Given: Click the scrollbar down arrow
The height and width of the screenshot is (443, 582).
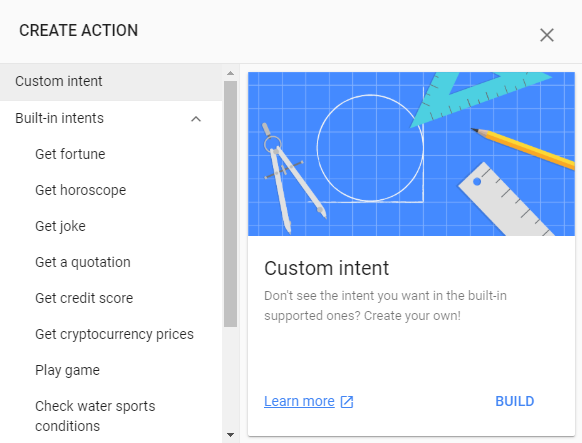Looking at the screenshot, I should 230,435.
